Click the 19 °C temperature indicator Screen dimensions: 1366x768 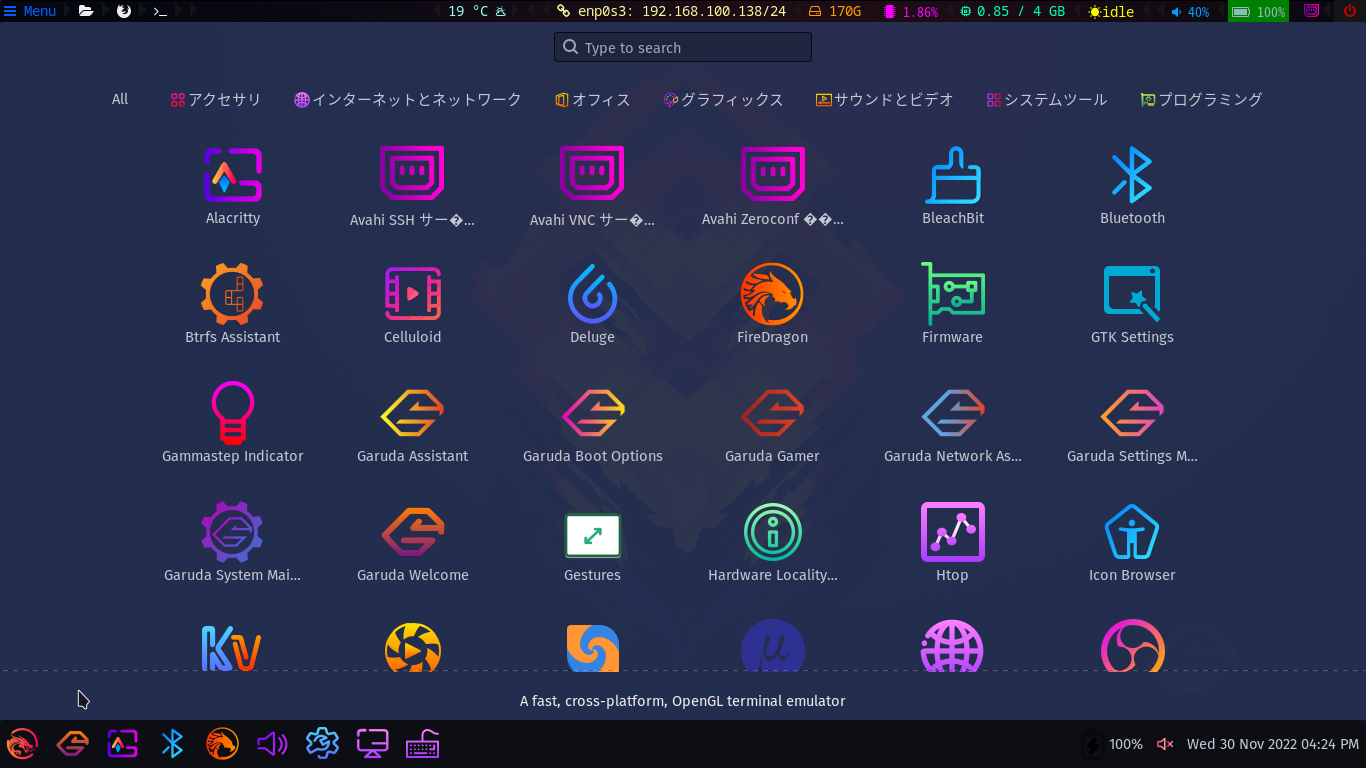coord(477,11)
